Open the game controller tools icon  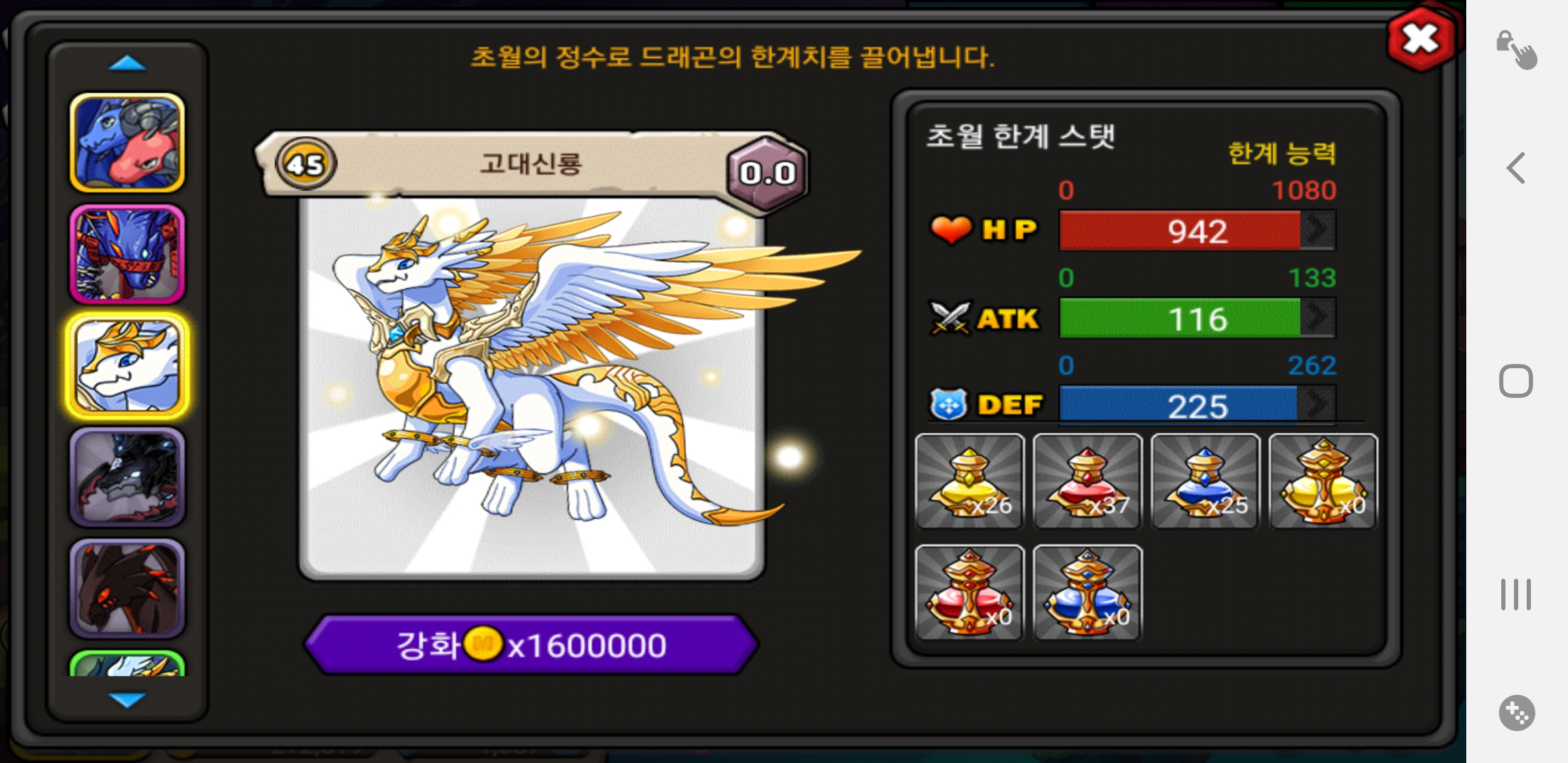[1516, 713]
